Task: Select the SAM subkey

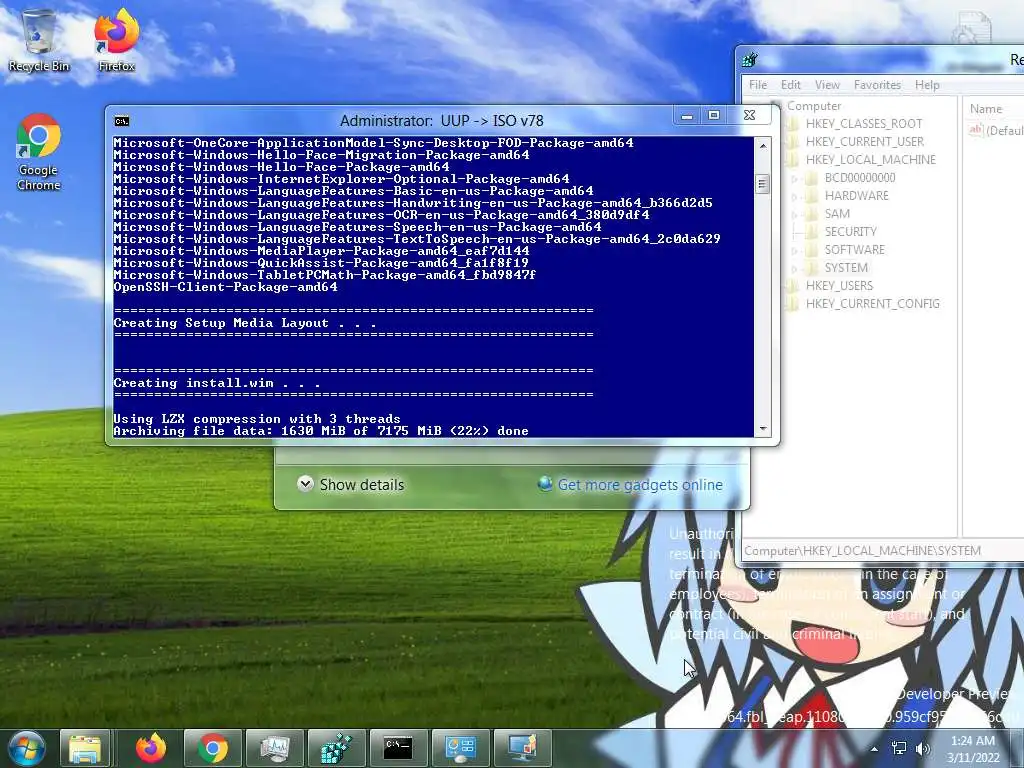Action: point(837,214)
